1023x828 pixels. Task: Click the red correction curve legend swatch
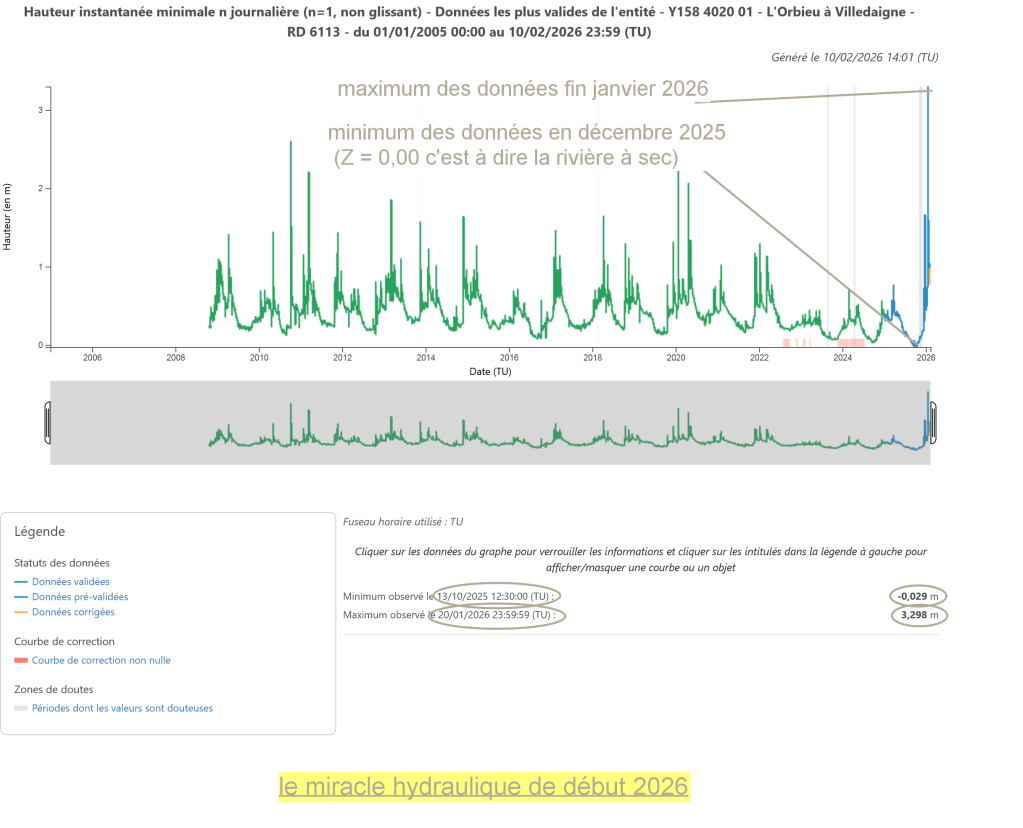pyautogui.click(x=21, y=660)
